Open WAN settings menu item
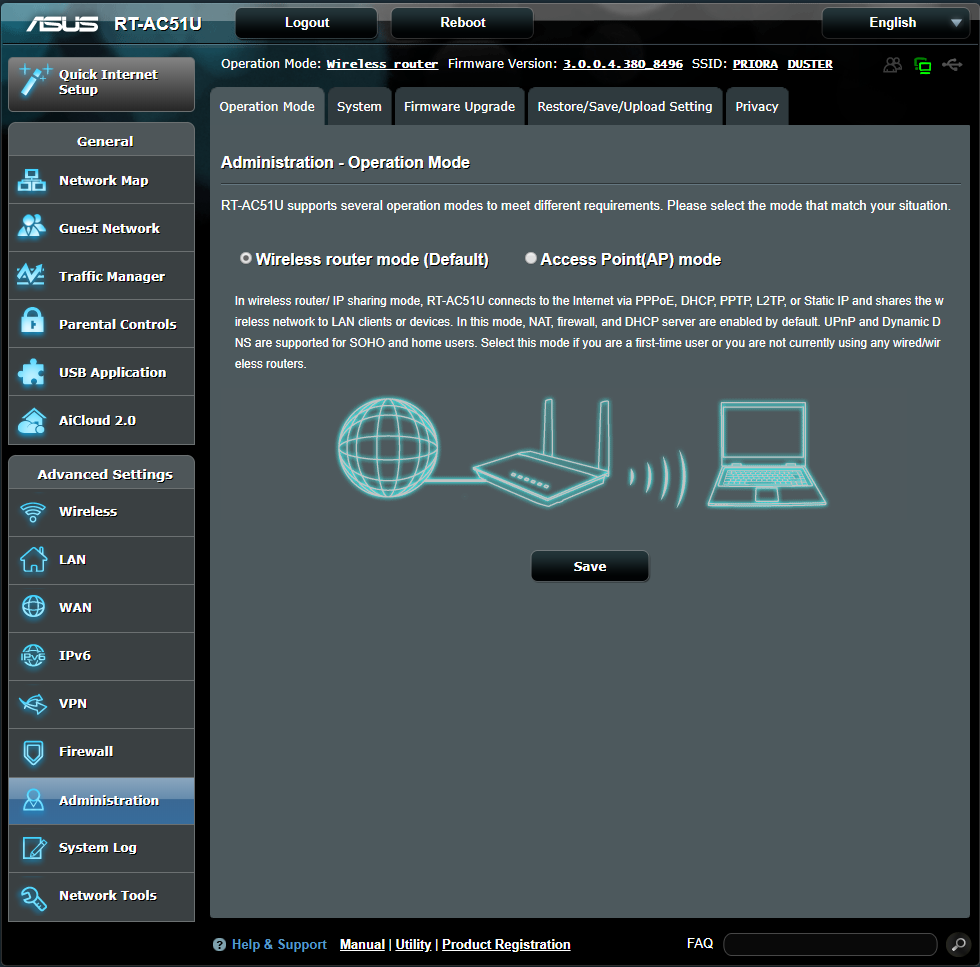980x967 pixels. (101, 608)
